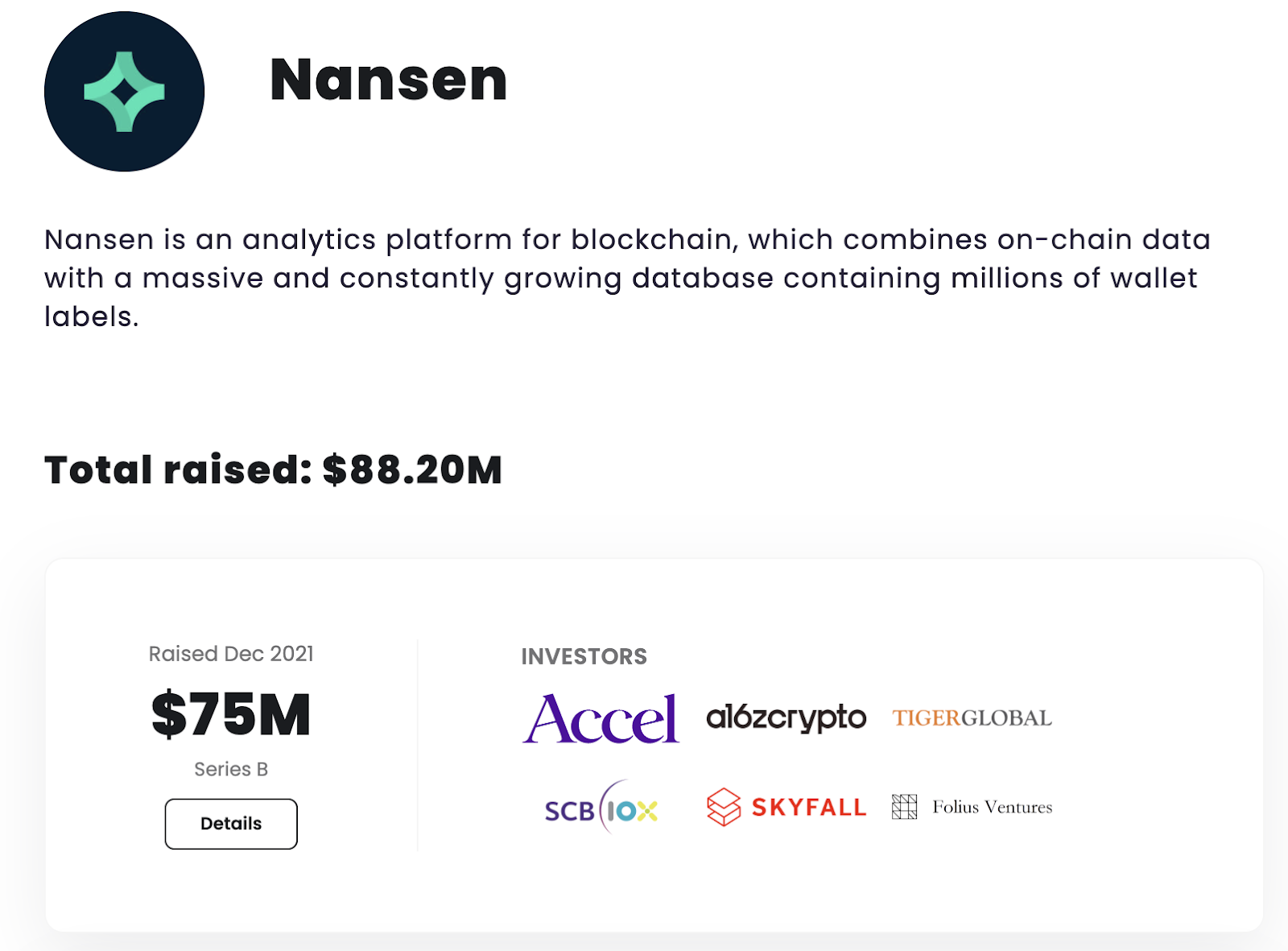Open the Accel investor logo
1288x951 pixels.
[x=601, y=718]
